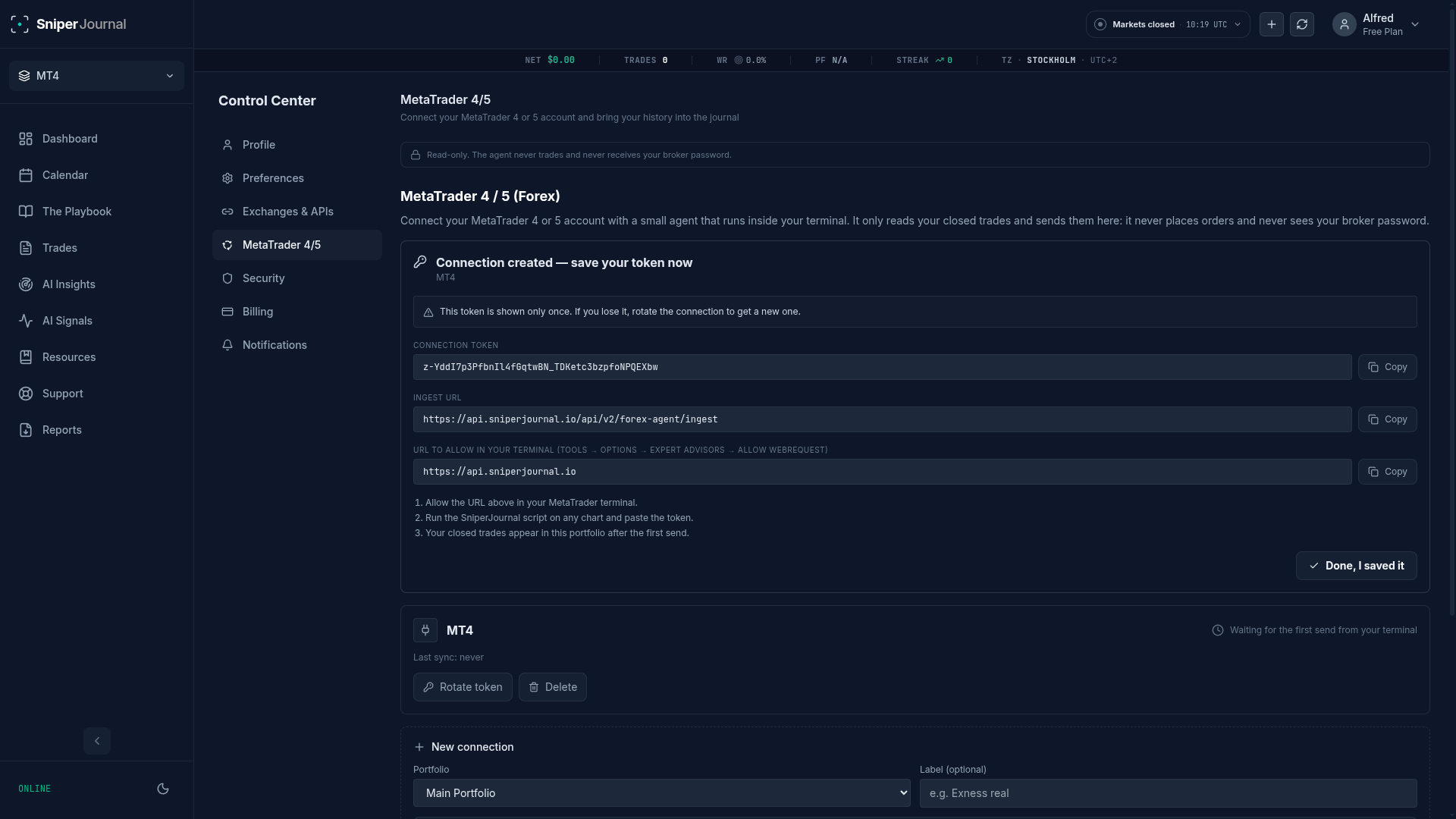Click the key icon beside Connection created

(x=420, y=262)
